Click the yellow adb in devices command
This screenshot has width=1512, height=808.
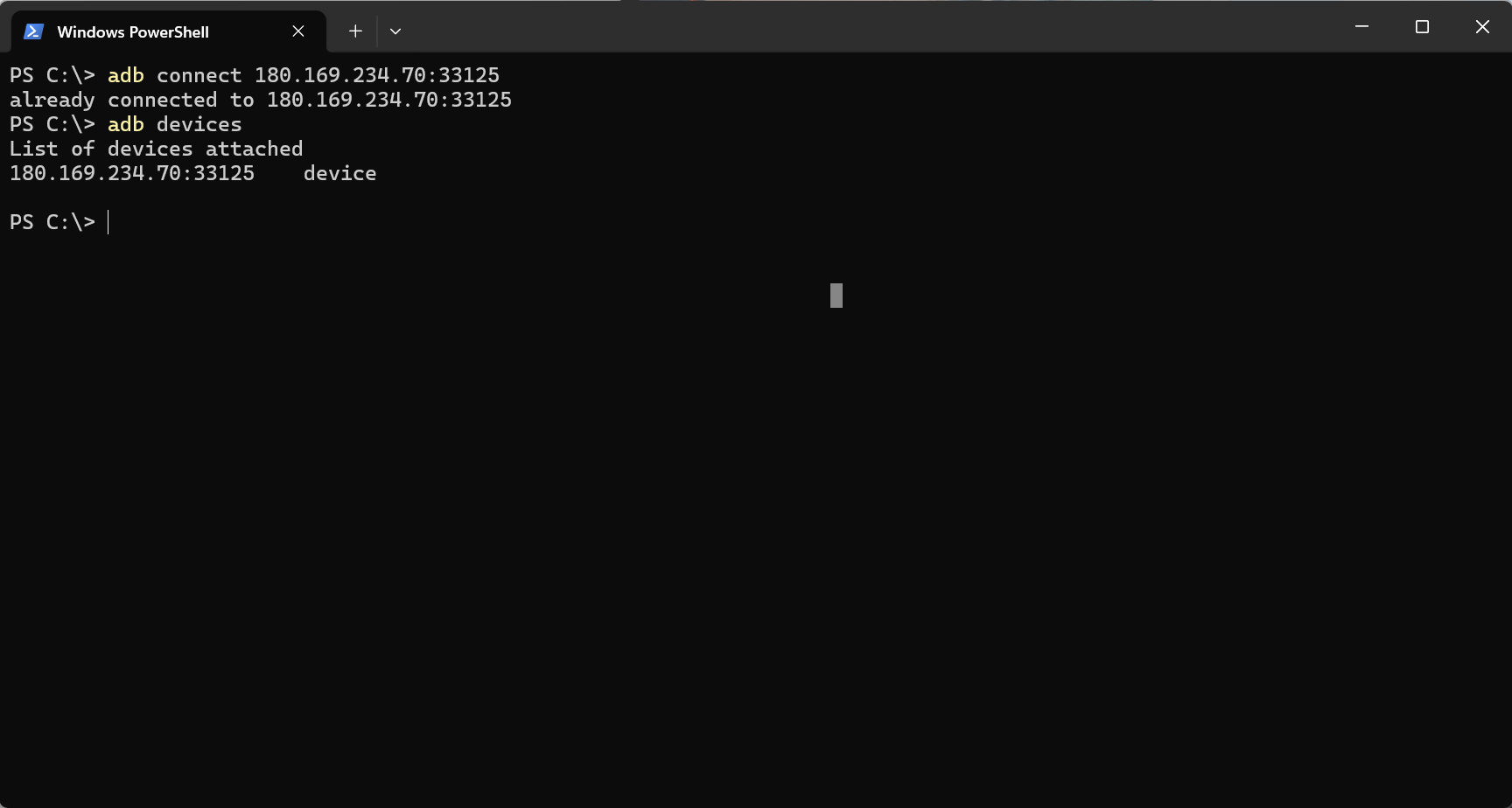126,124
